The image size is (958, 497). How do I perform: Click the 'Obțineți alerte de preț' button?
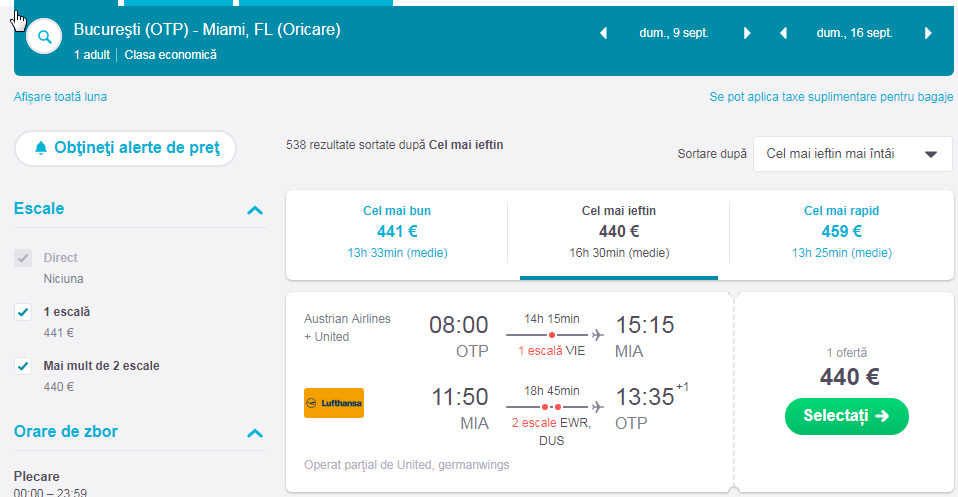[125, 148]
